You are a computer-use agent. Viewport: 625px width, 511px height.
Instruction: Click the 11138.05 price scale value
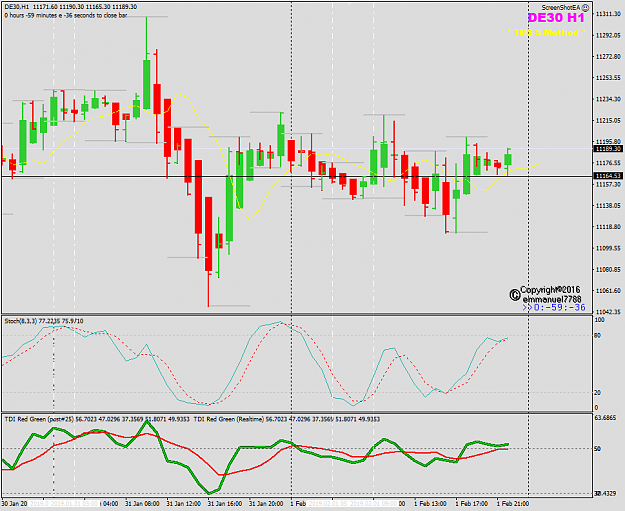tap(608, 206)
